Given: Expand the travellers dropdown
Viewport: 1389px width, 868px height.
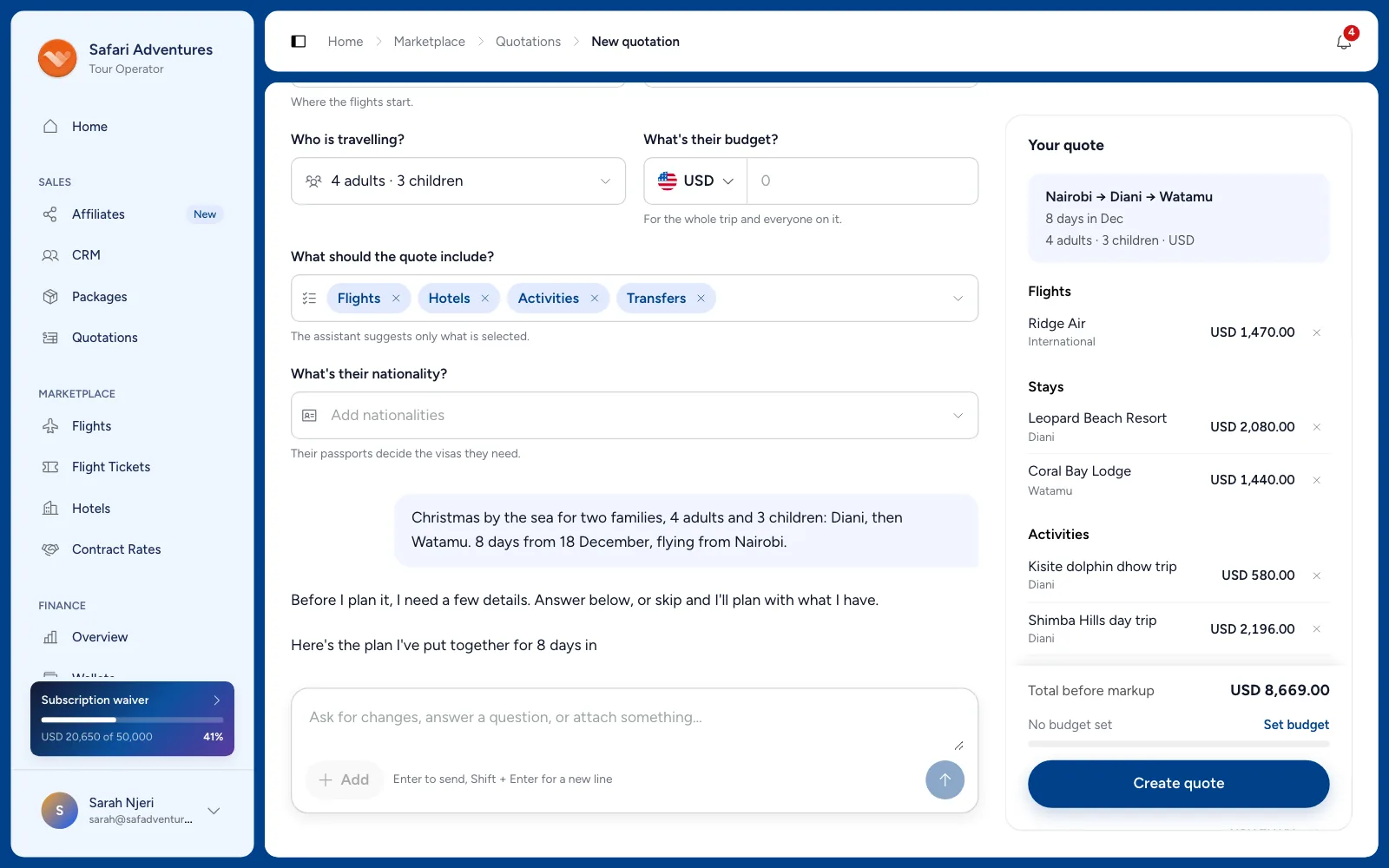Looking at the screenshot, I should click(x=458, y=181).
